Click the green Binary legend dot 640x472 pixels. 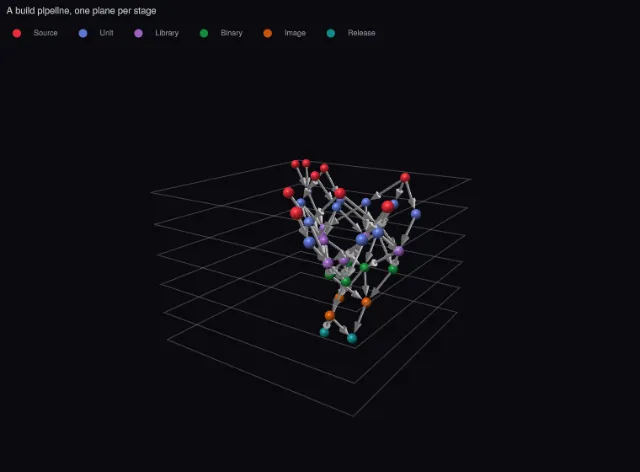point(204,33)
